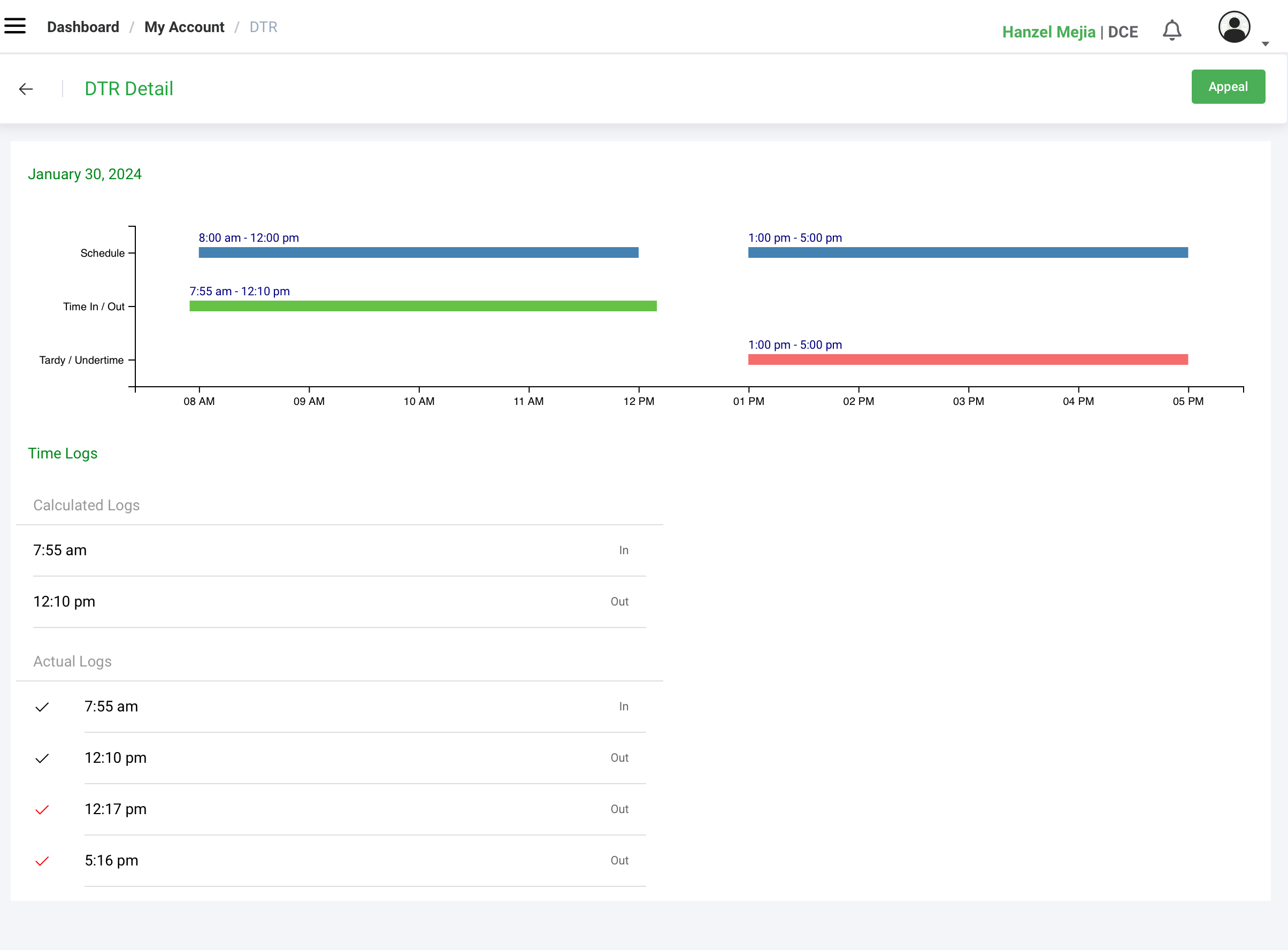Toggle checkmark for 12:10 pm actual log
Image resolution: width=1288 pixels, height=950 pixels.
(x=42, y=758)
